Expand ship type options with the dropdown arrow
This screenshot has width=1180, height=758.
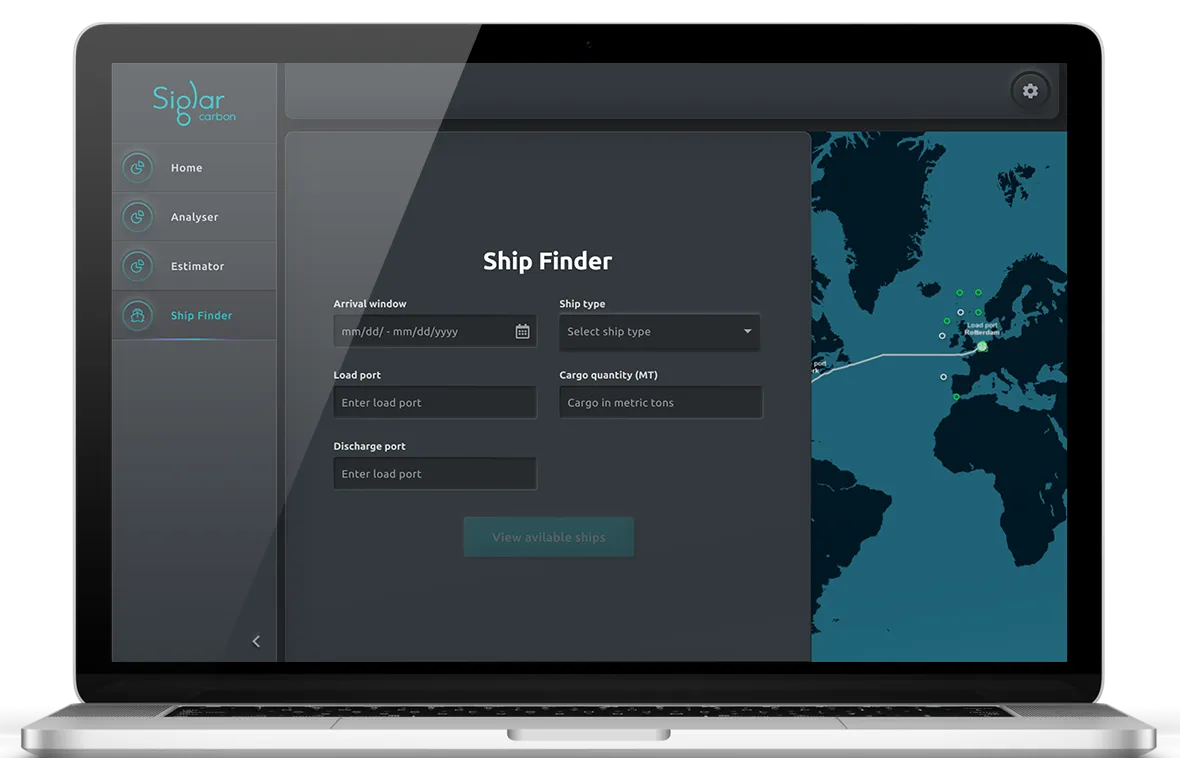[746, 331]
